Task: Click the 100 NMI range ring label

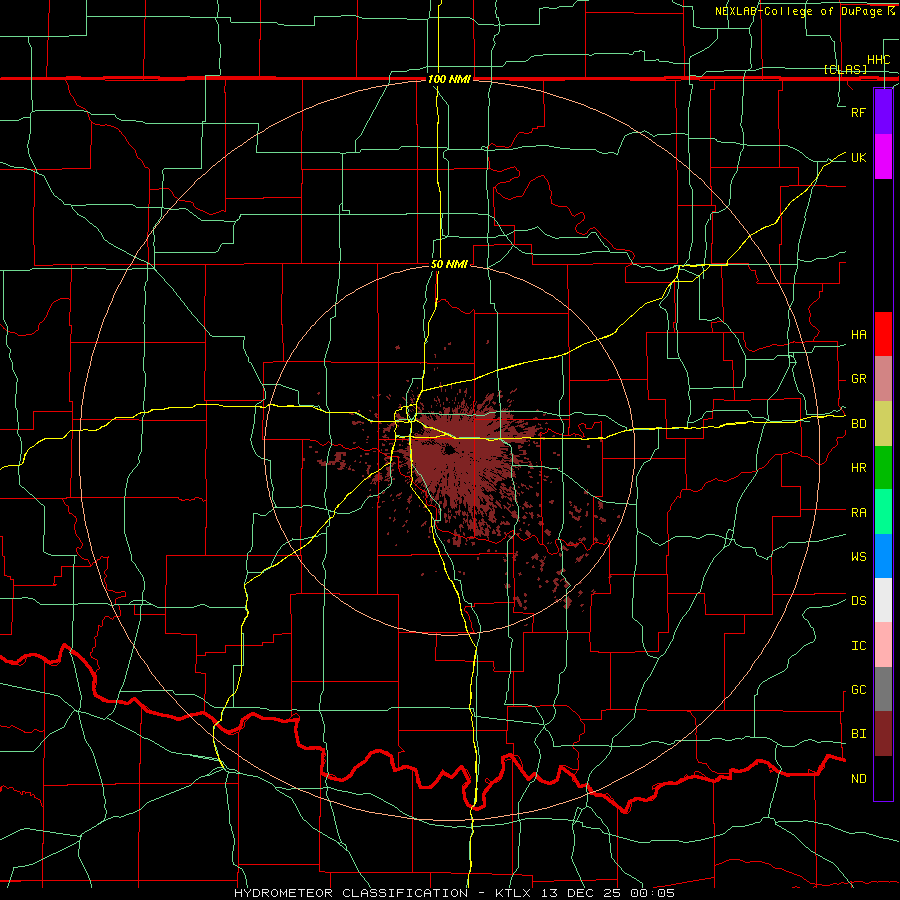Action: pyautogui.click(x=449, y=79)
